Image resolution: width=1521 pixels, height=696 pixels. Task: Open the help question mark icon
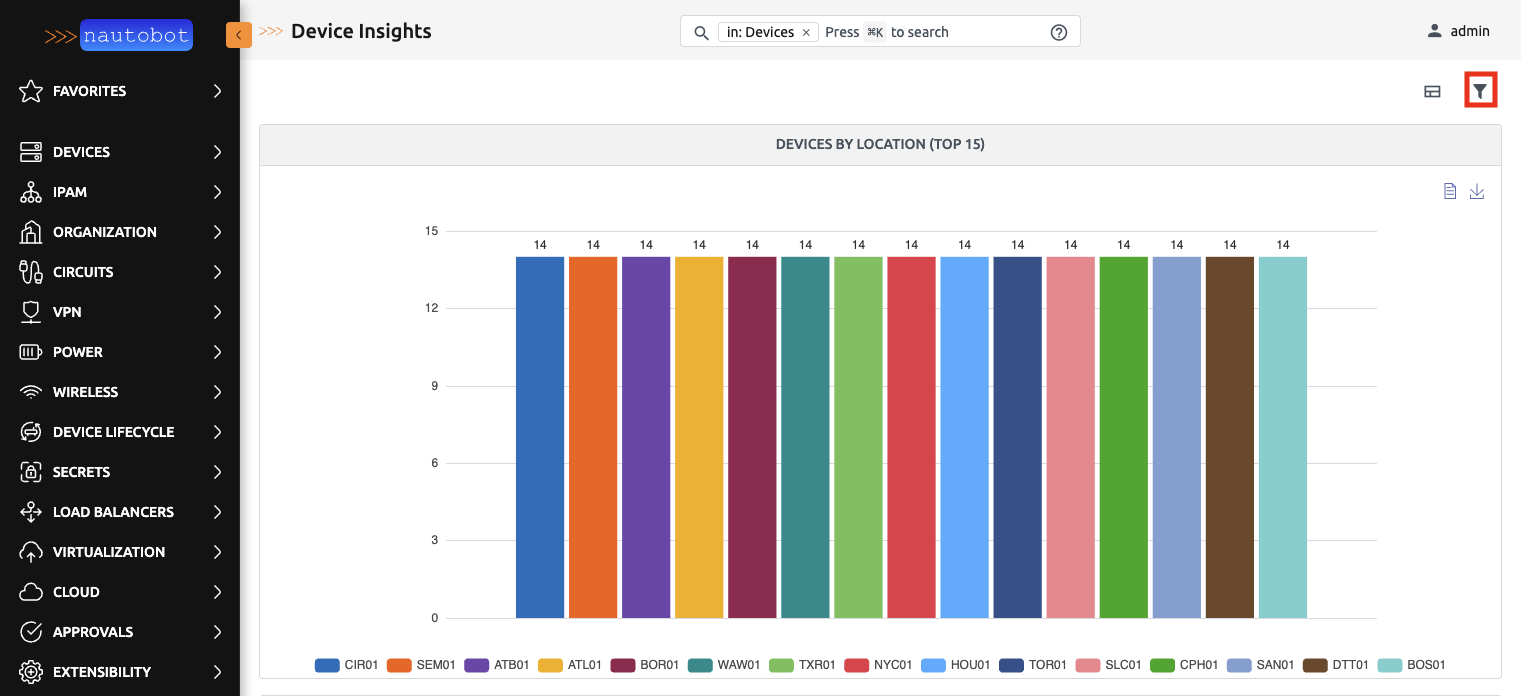click(x=1058, y=31)
